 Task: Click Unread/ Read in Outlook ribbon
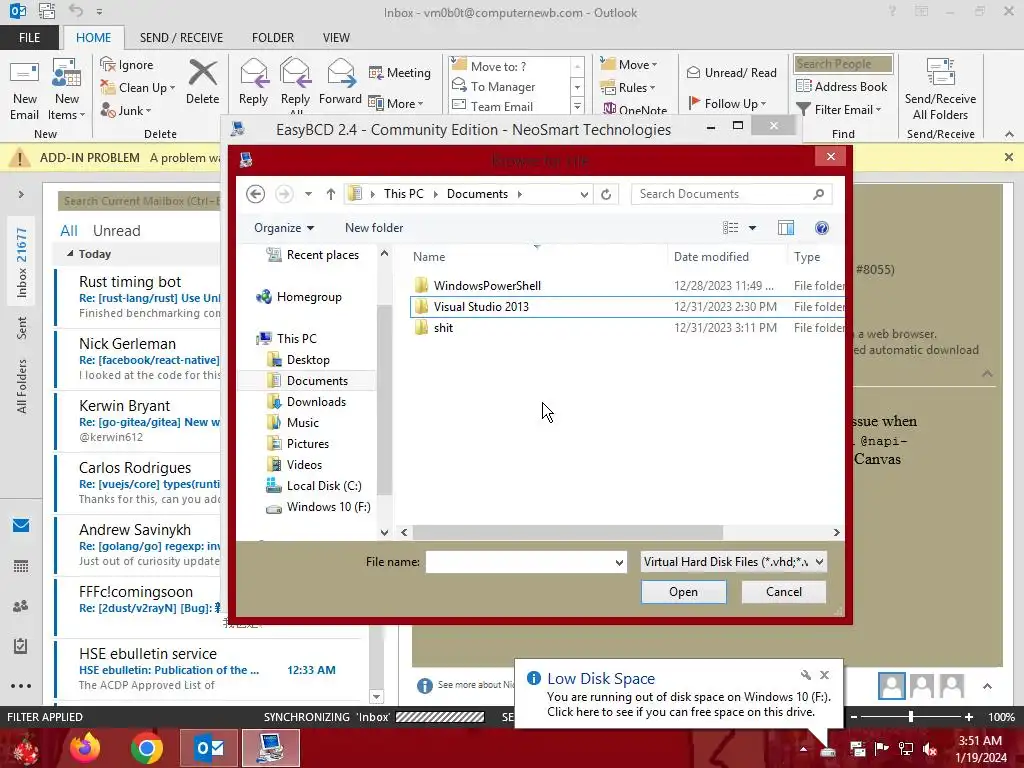pyautogui.click(x=732, y=72)
